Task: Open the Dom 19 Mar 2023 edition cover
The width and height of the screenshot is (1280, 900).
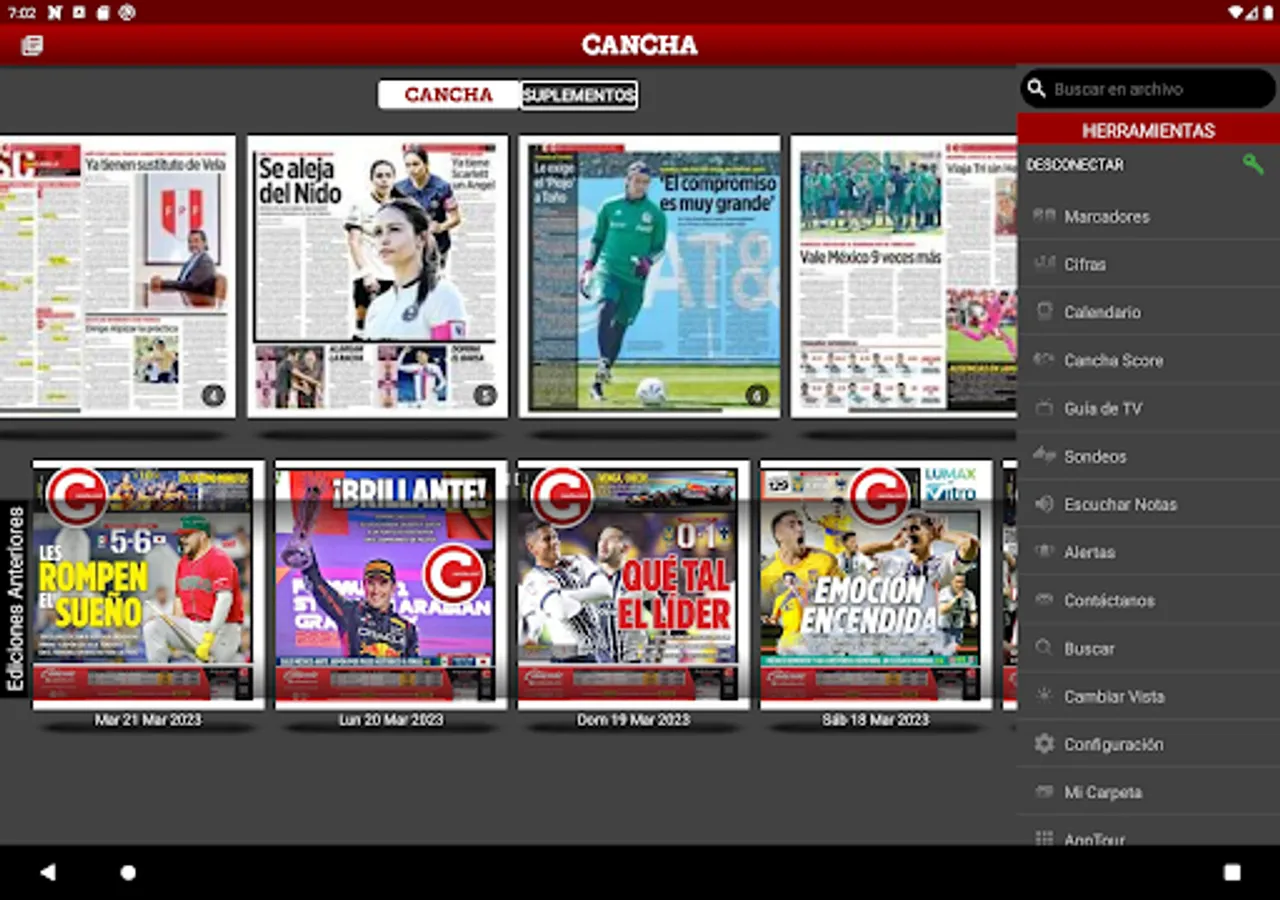Action: pos(633,585)
